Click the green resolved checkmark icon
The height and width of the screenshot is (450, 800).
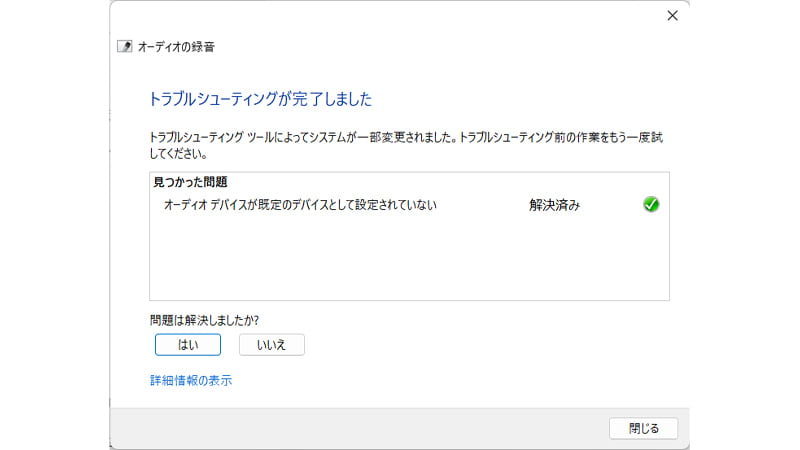[651, 205]
